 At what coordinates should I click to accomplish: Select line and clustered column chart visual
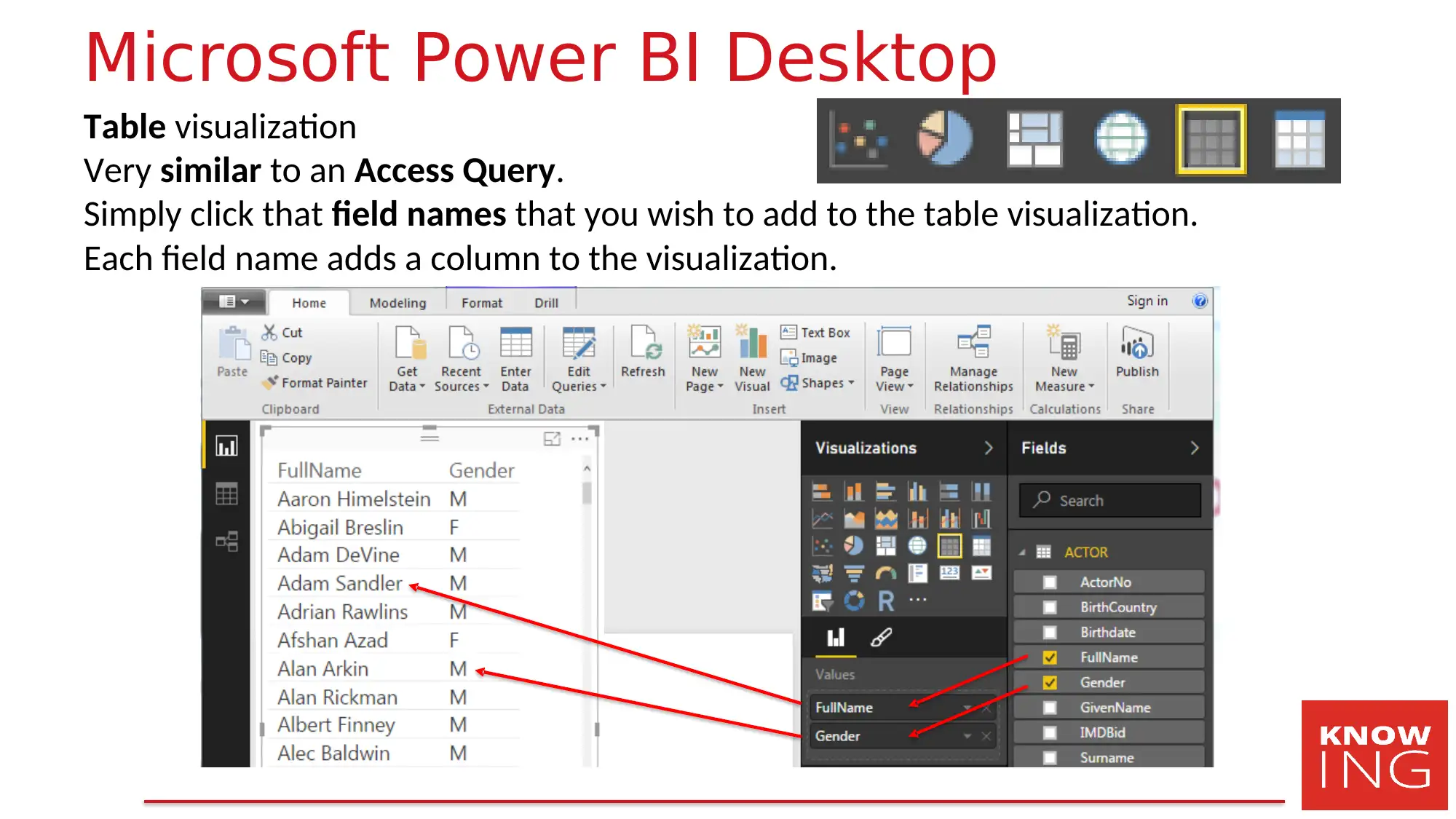pyautogui.click(x=949, y=519)
